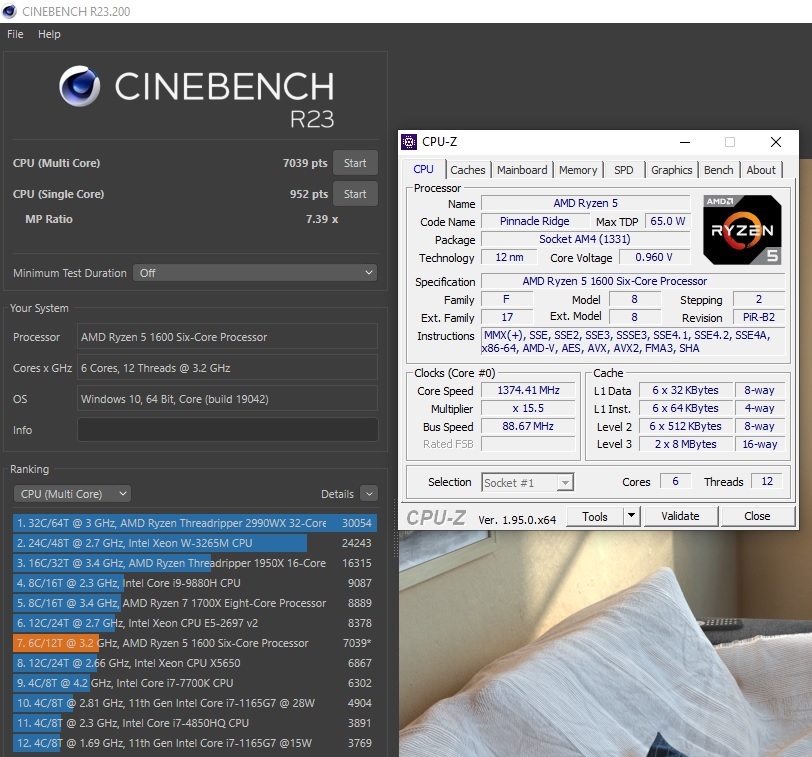Image resolution: width=812 pixels, height=757 pixels.
Task: Click the Info input field
Action: (227, 430)
